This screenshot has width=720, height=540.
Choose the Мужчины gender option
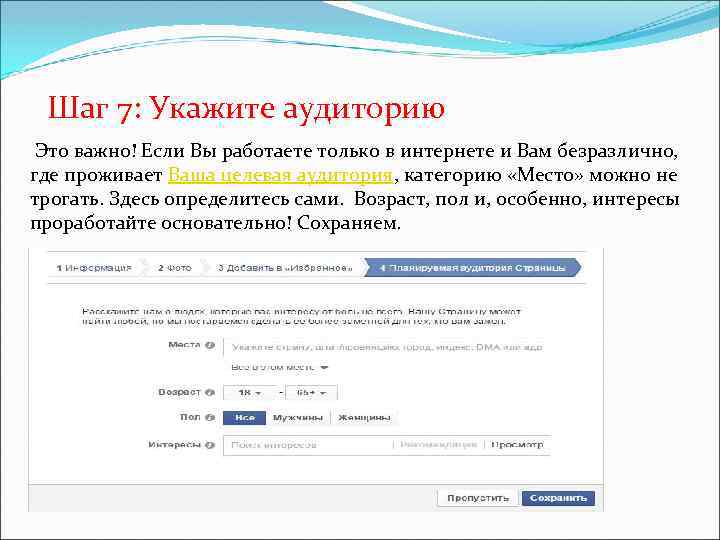[x=298, y=417]
